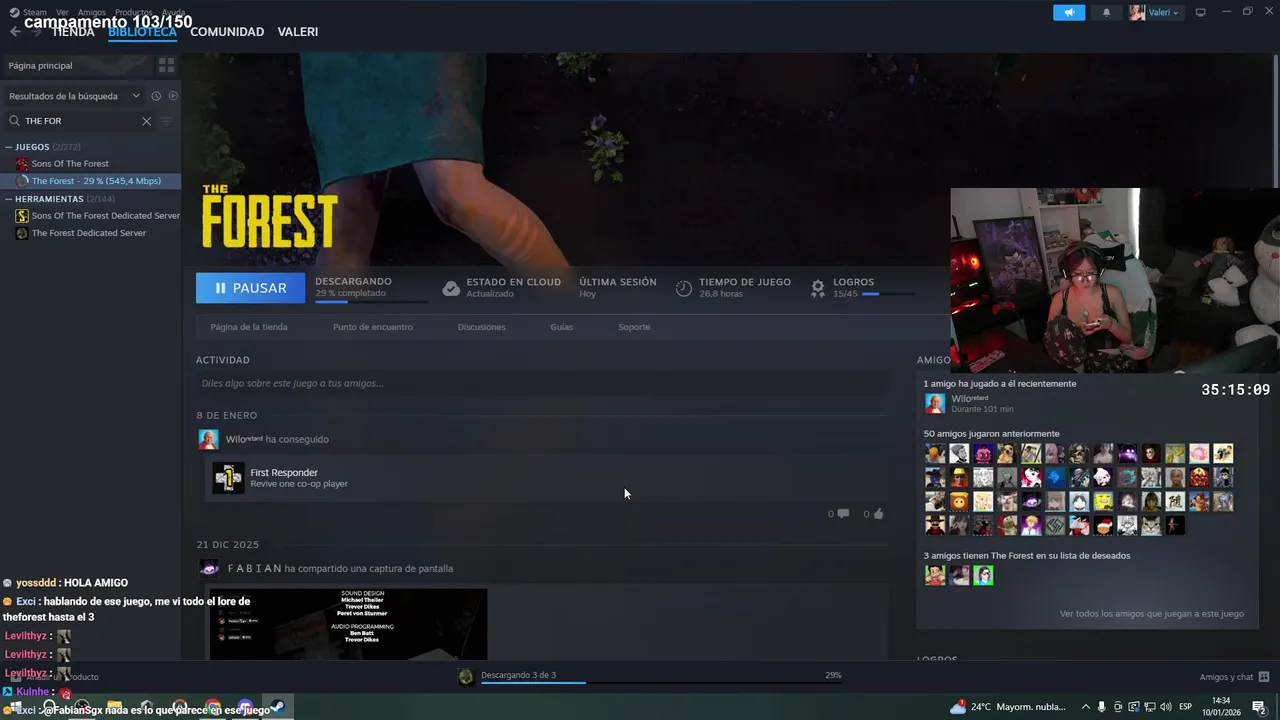Open the tray microphone icon
This screenshot has height=720, width=1280.
(x=1102, y=707)
